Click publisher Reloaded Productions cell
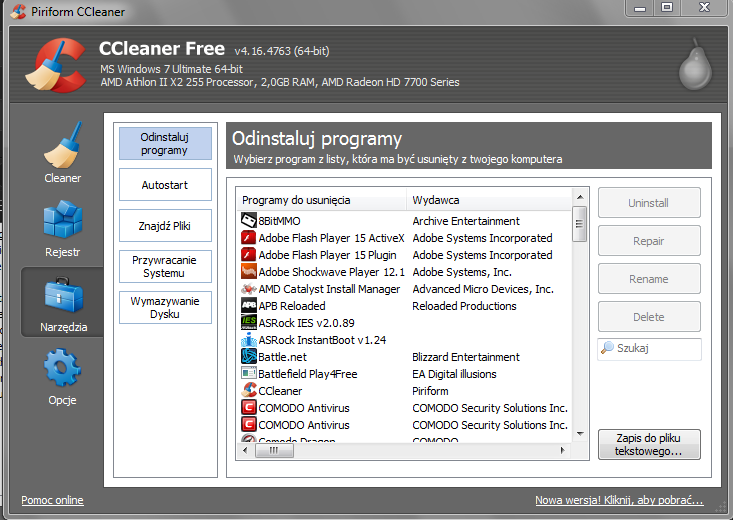The width and height of the screenshot is (733, 520). pos(464,306)
